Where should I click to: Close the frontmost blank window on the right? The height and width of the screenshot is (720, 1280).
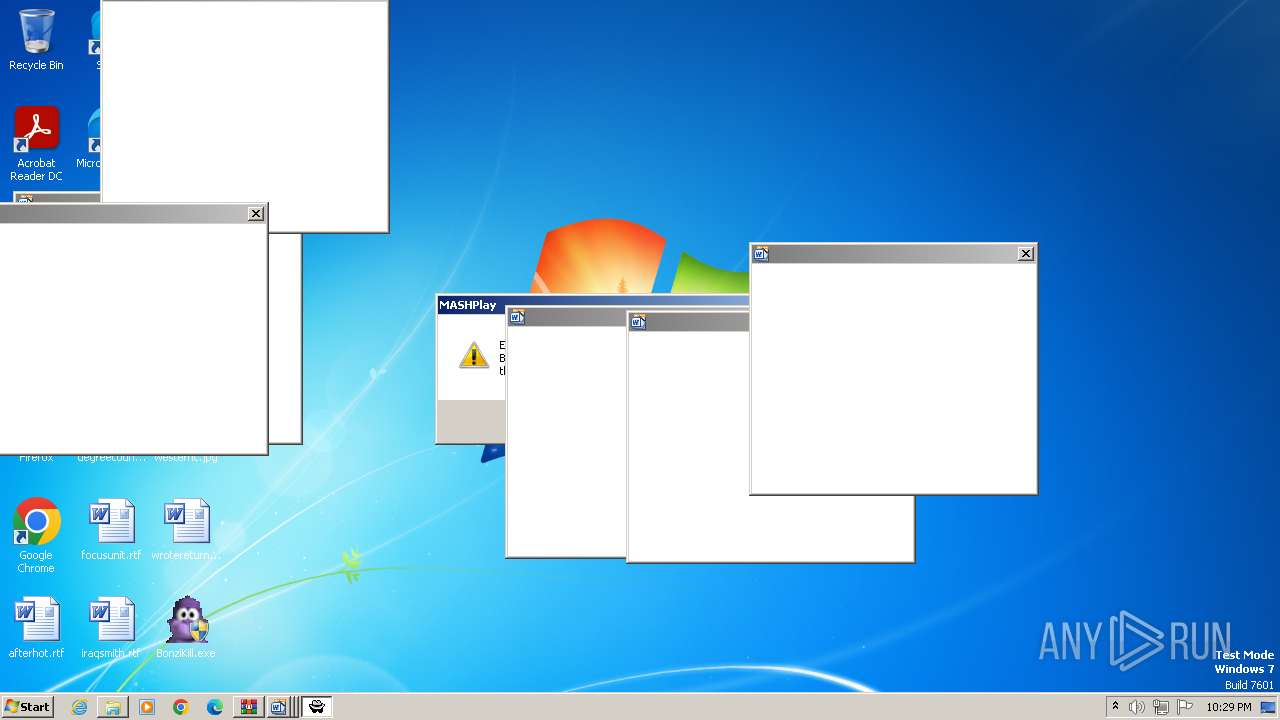pyautogui.click(x=1026, y=254)
